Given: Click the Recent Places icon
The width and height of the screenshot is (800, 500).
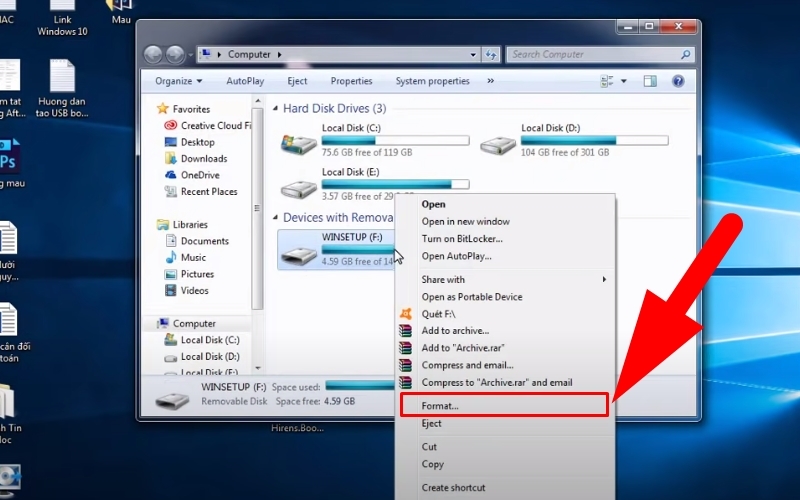Looking at the screenshot, I should pyautogui.click(x=170, y=191).
